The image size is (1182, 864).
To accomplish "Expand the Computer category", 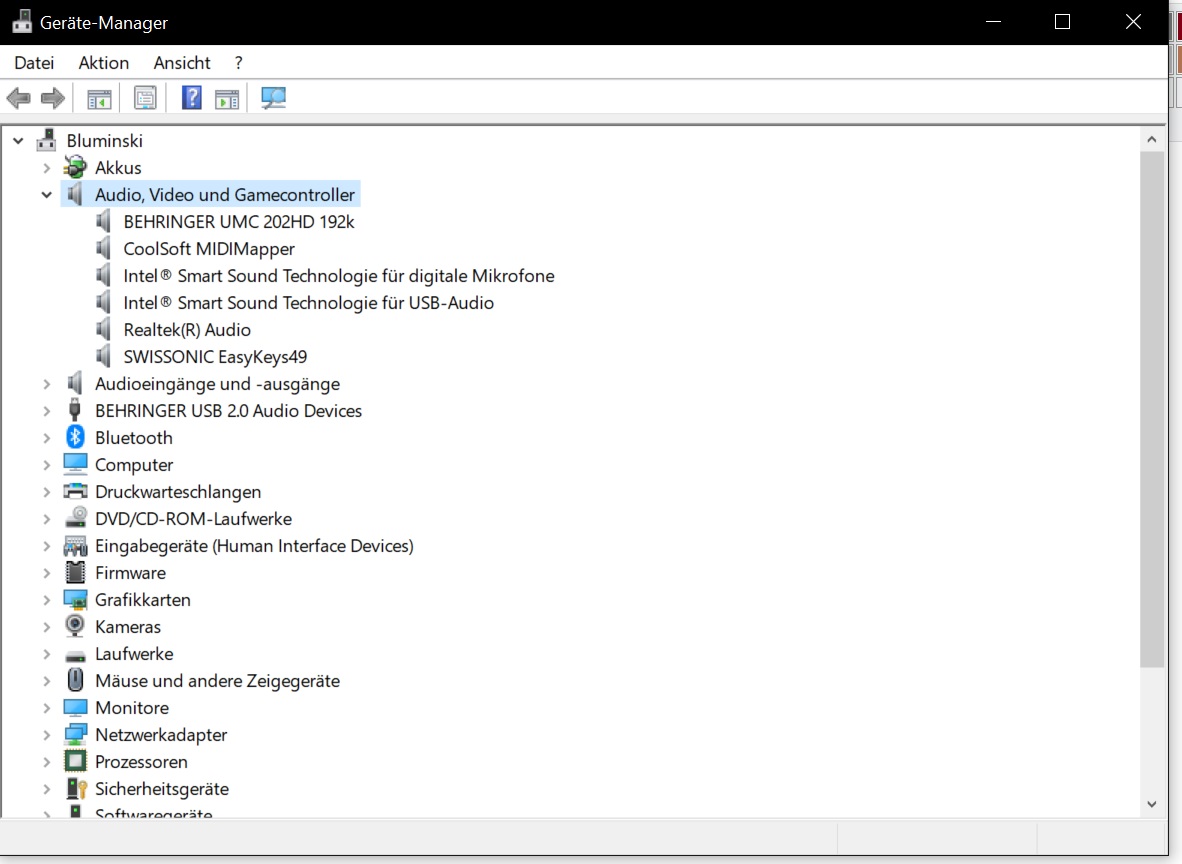I will (x=47, y=465).
